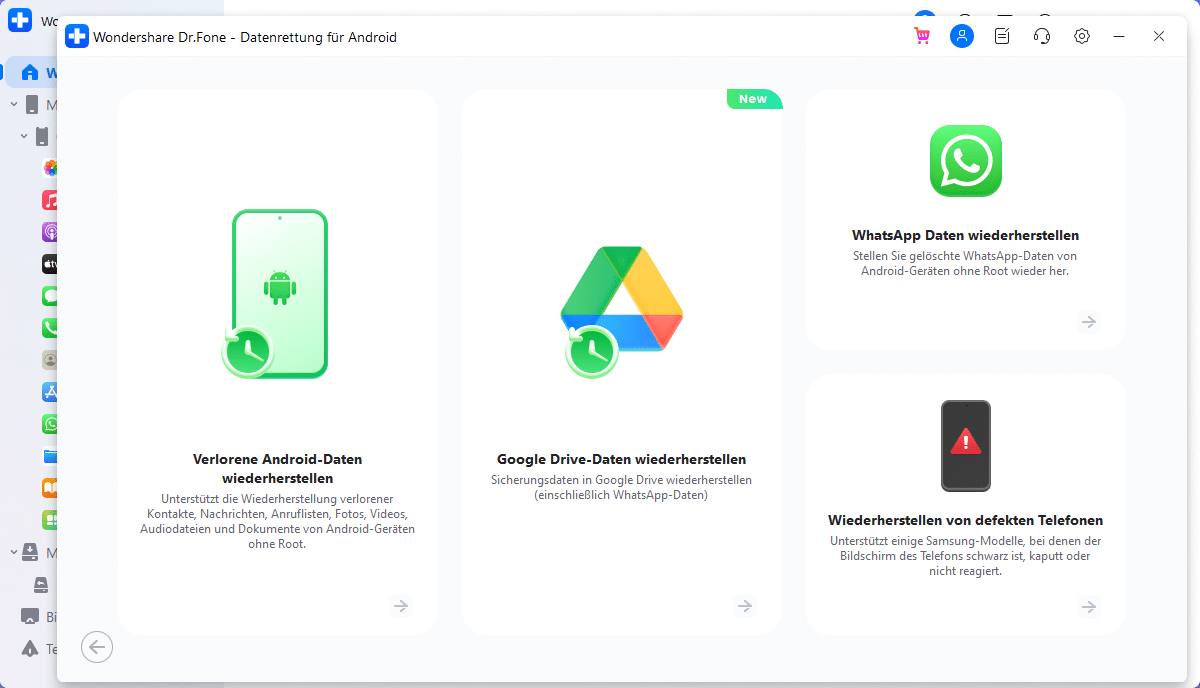This screenshot has width=1200, height=688.
Task: Open Files in the background window sidebar
Action: click(x=50, y=456)
